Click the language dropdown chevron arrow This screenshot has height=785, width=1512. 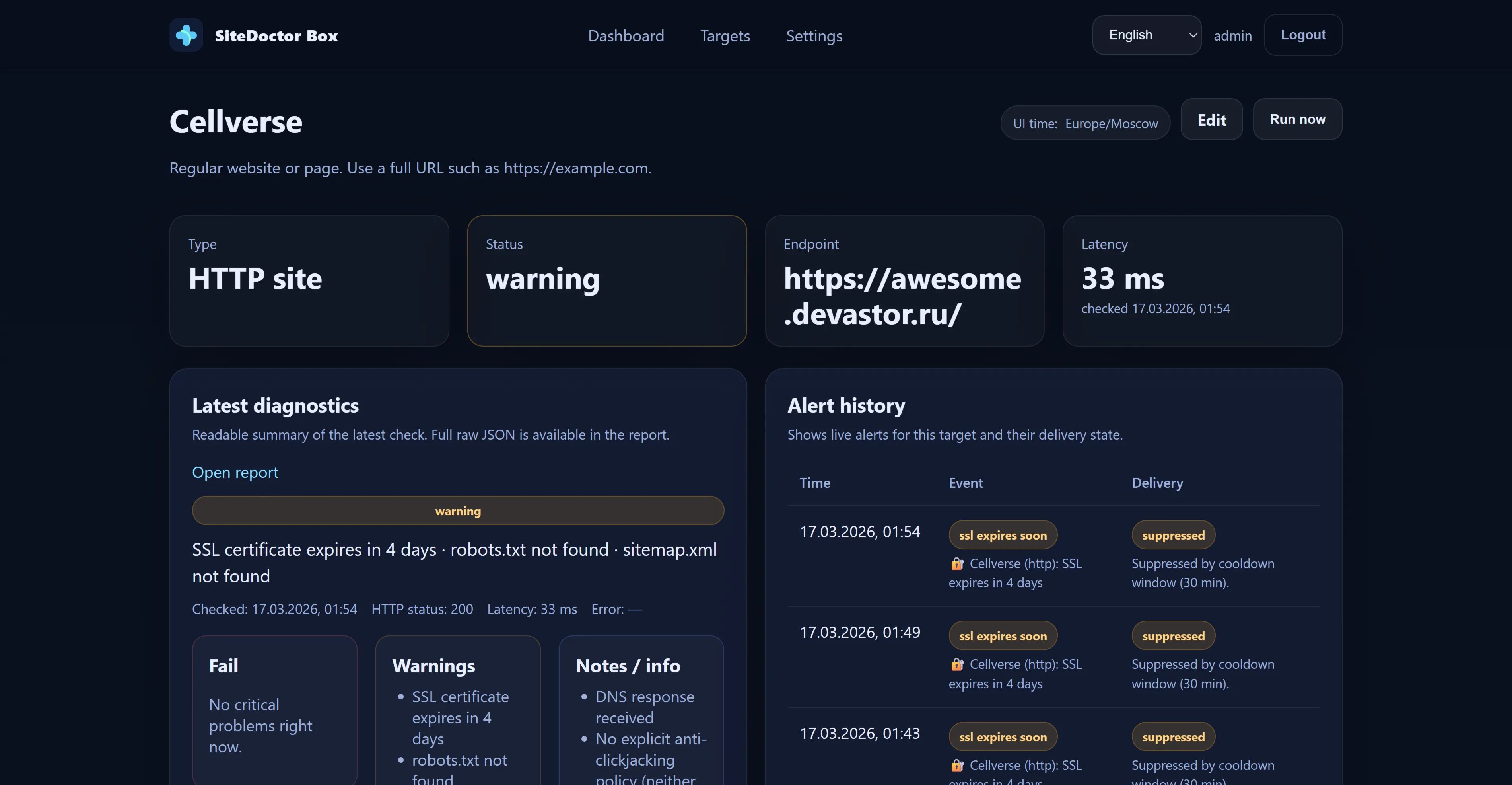pyautogui.click(x=1193, y=35)
